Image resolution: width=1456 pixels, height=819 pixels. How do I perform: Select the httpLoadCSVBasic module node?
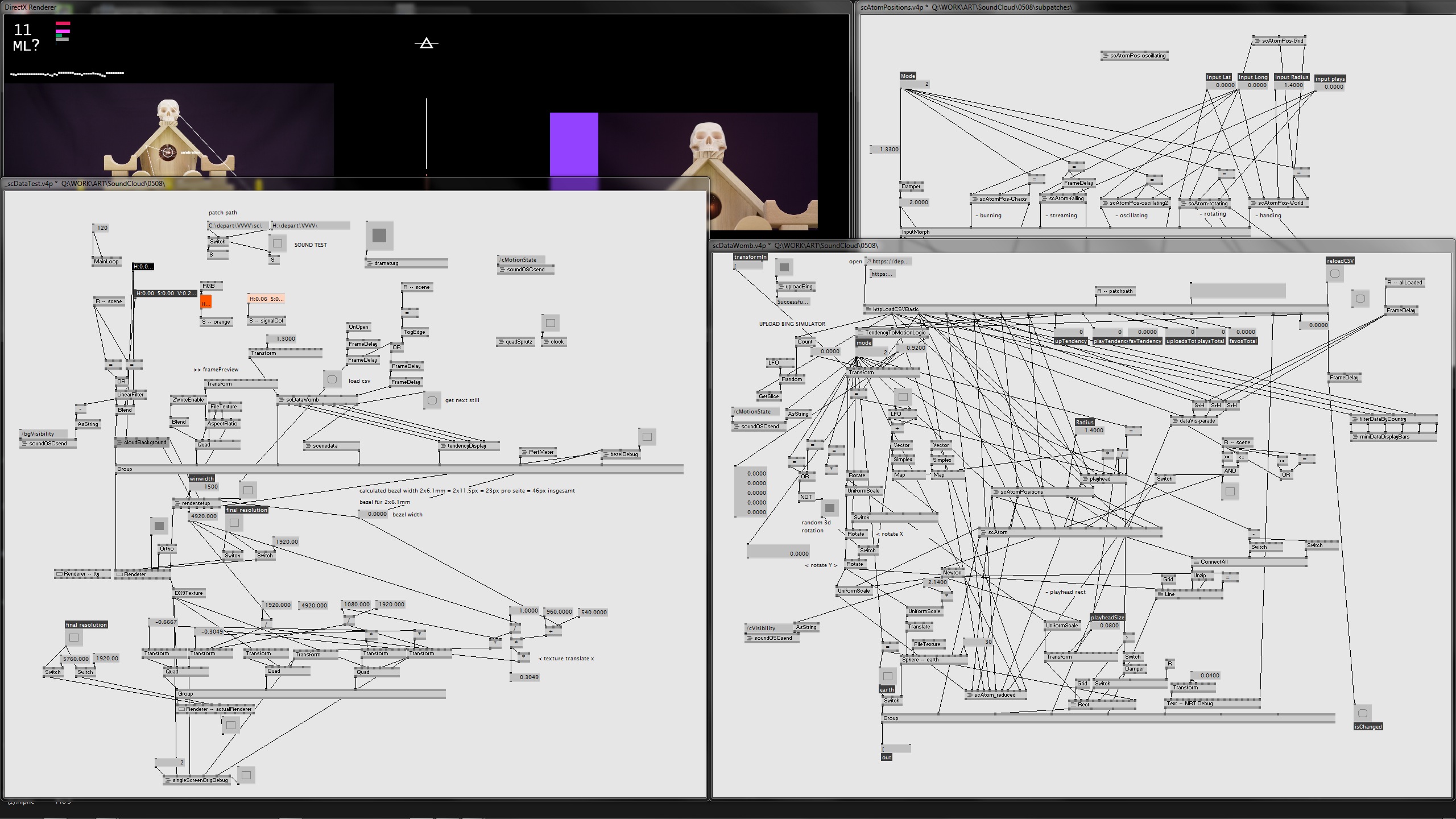[x=896, y=309]
